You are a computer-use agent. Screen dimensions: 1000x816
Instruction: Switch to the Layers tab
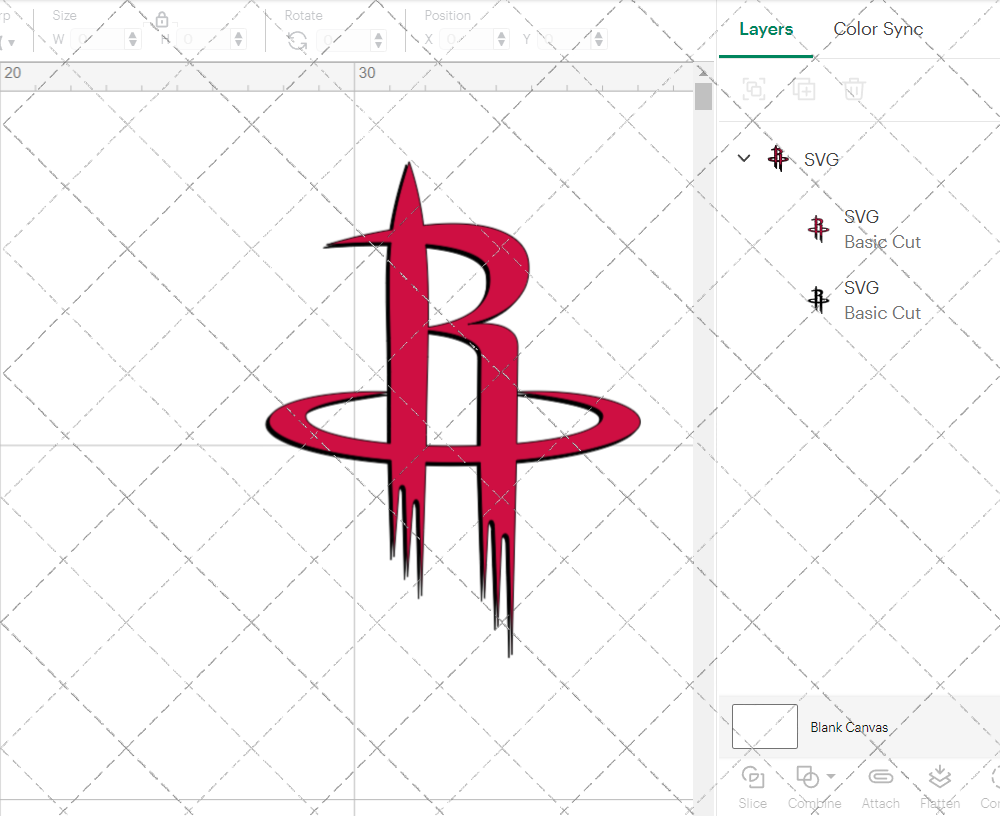pyautogui.click(x=765, y=29)
